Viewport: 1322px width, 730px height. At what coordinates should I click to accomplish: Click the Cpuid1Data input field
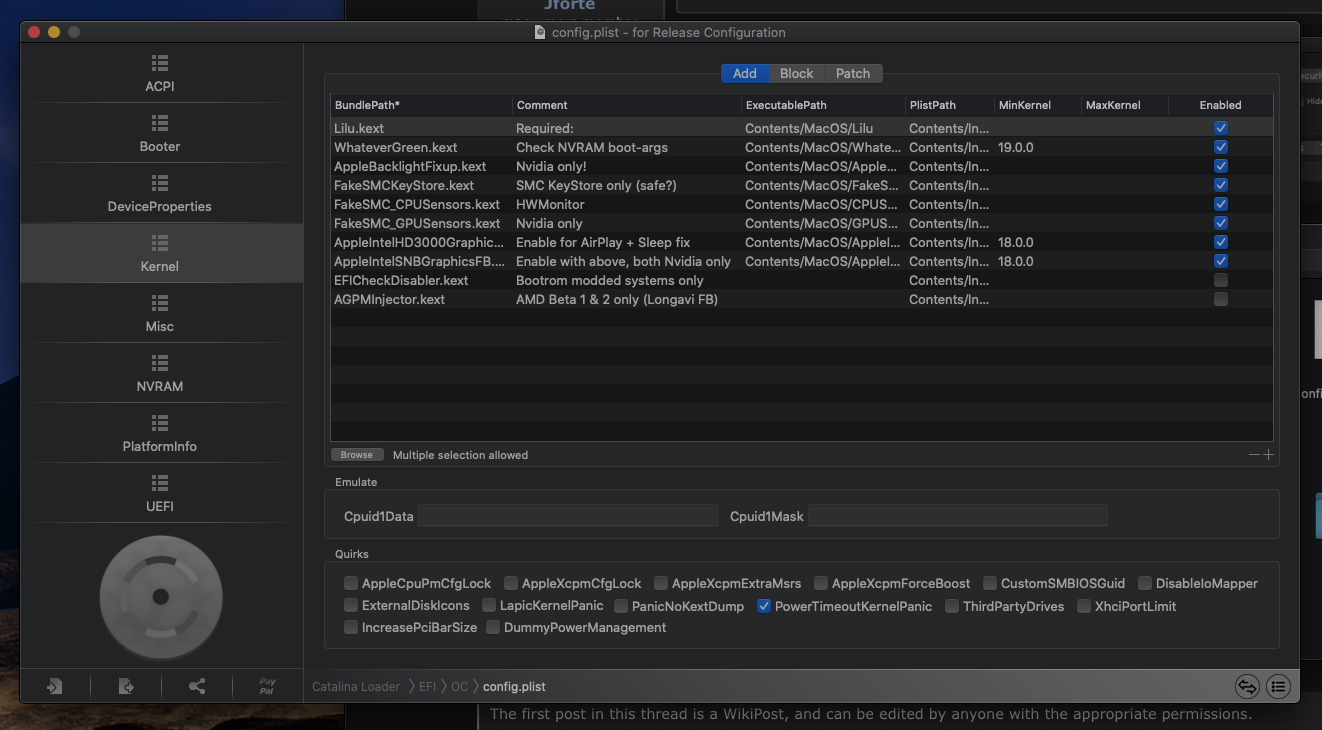click(x=567, y=516)
